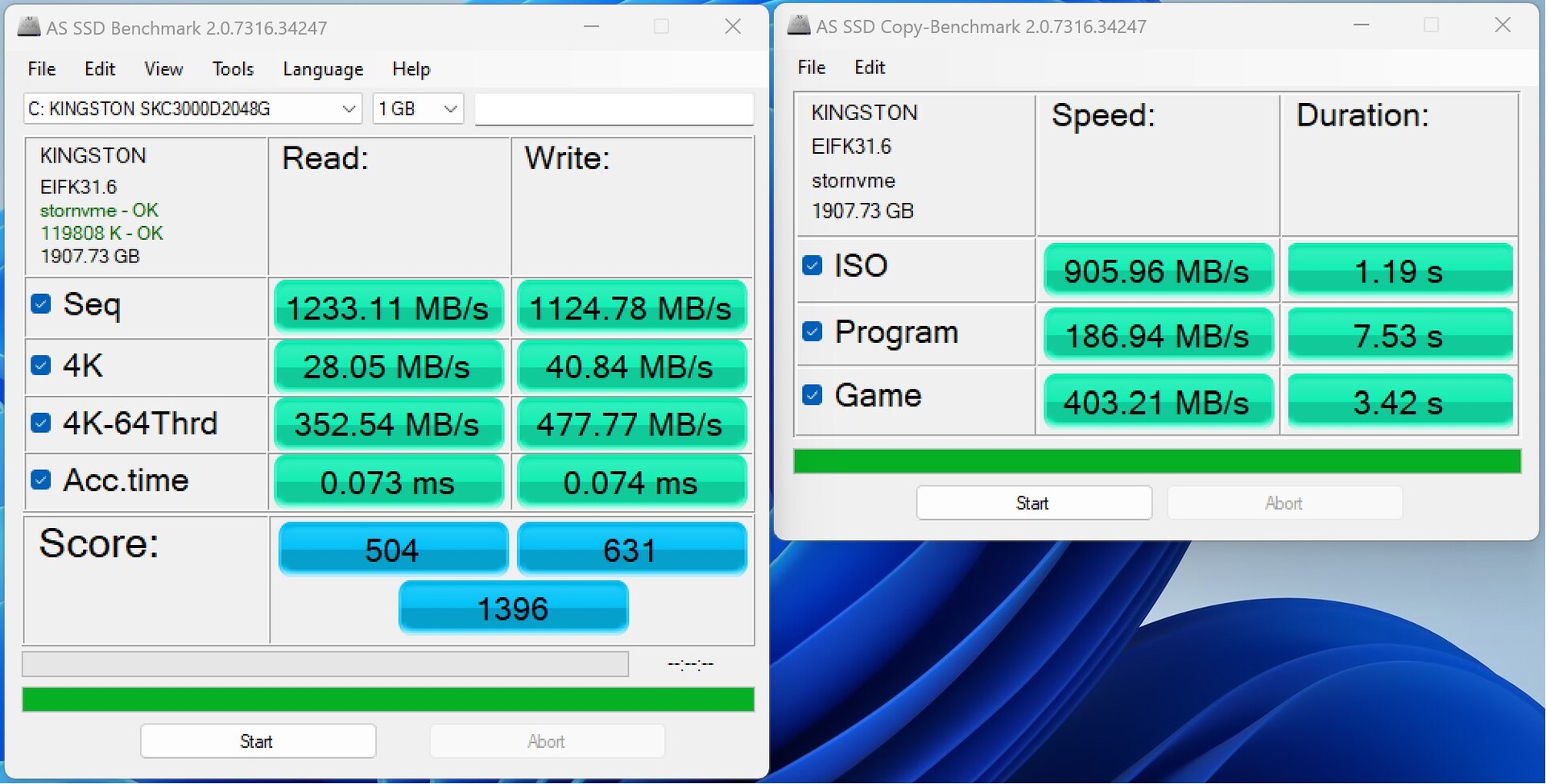This screenshot has width=1546, height=784.
Task: Click Start in the AS SSD Benchmark window
Action: 258,741
